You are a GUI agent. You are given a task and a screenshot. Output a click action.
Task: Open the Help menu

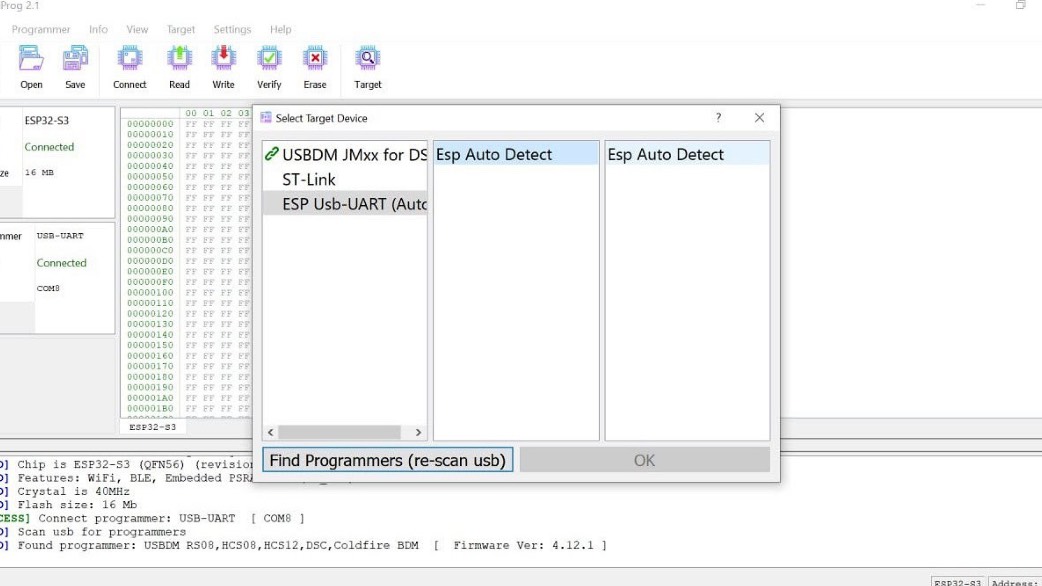click(280, 29)
